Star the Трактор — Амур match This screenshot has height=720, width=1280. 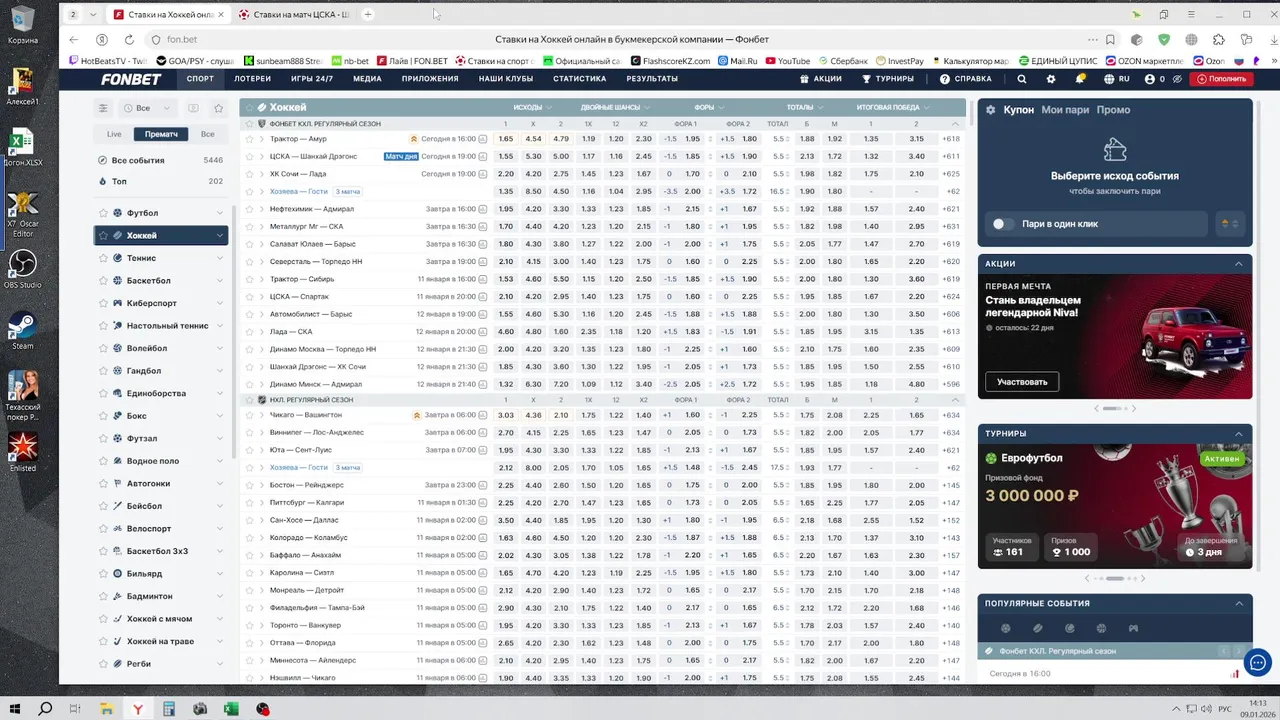(250, 139)
